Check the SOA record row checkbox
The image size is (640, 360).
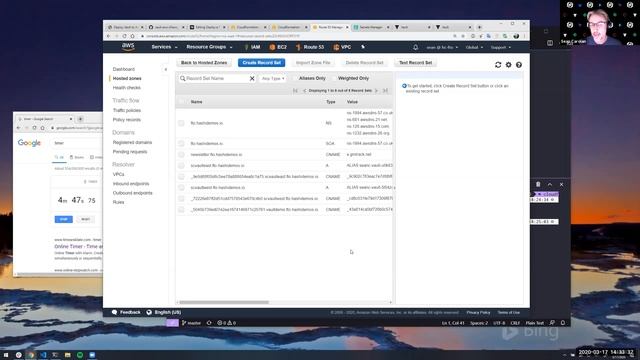(181, 143)
